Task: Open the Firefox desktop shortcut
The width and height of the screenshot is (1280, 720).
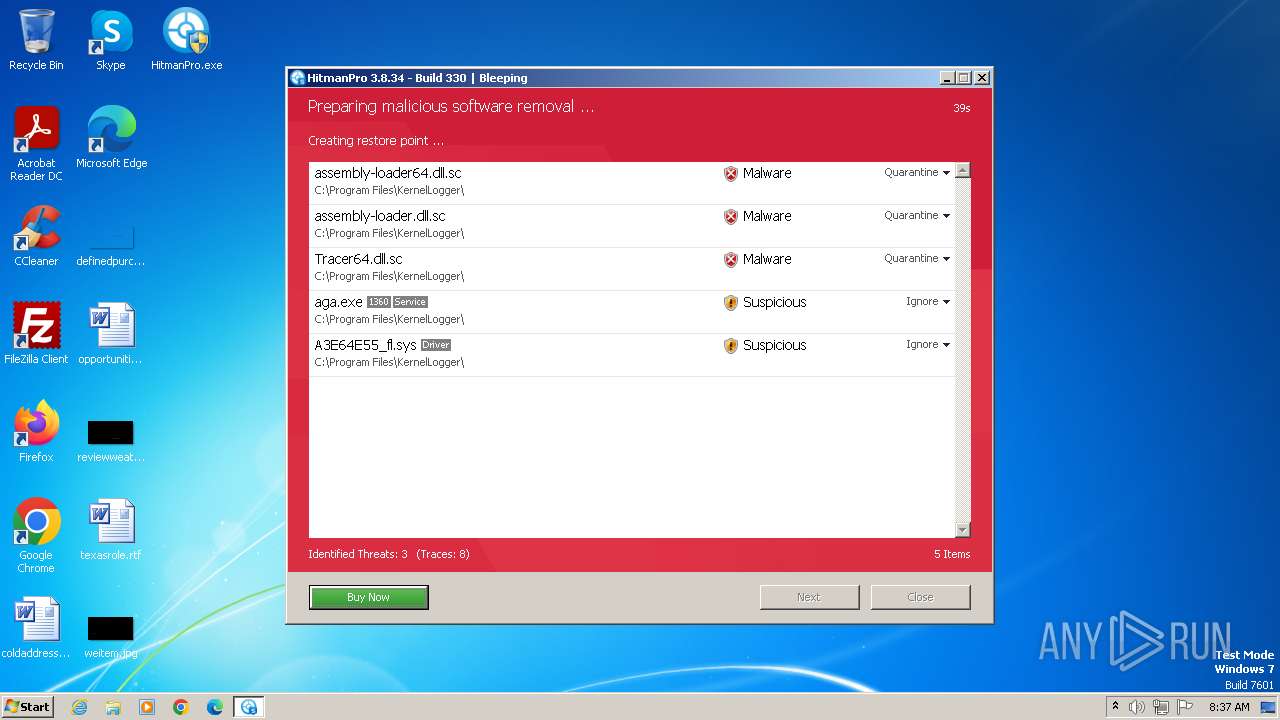Action: tap(36, 431)
